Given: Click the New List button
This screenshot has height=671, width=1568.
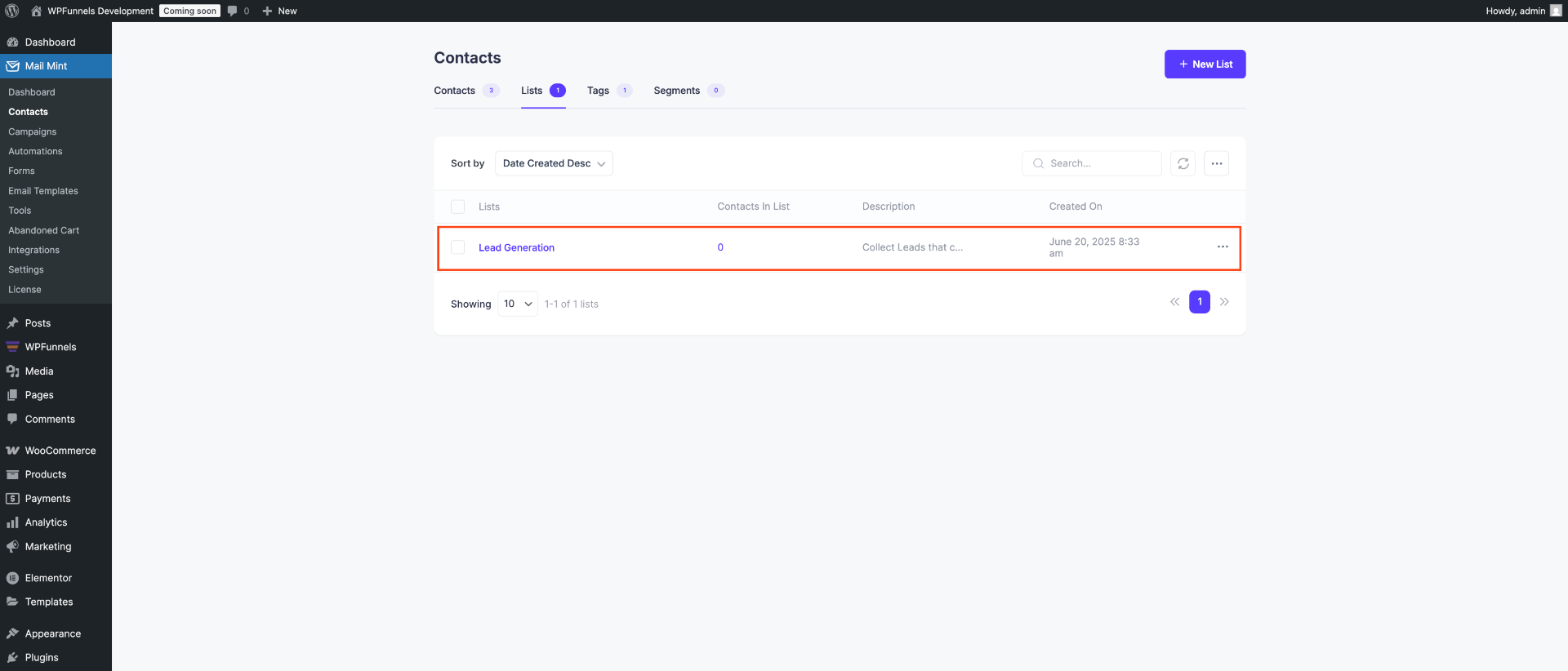Looking at the screenshot, I should pos(1205,64).
